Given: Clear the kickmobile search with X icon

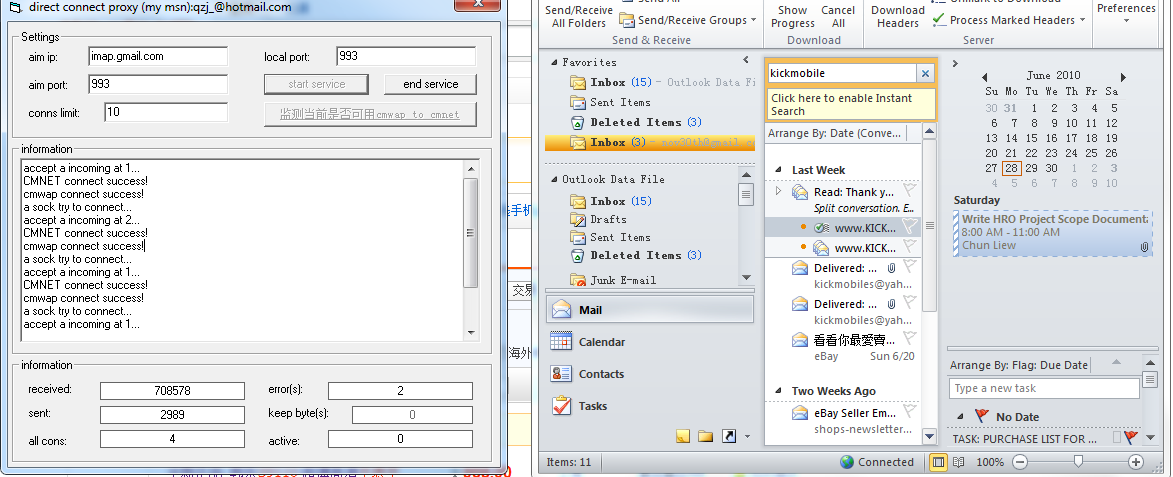Looking at the screenshot, I should 925,73.
